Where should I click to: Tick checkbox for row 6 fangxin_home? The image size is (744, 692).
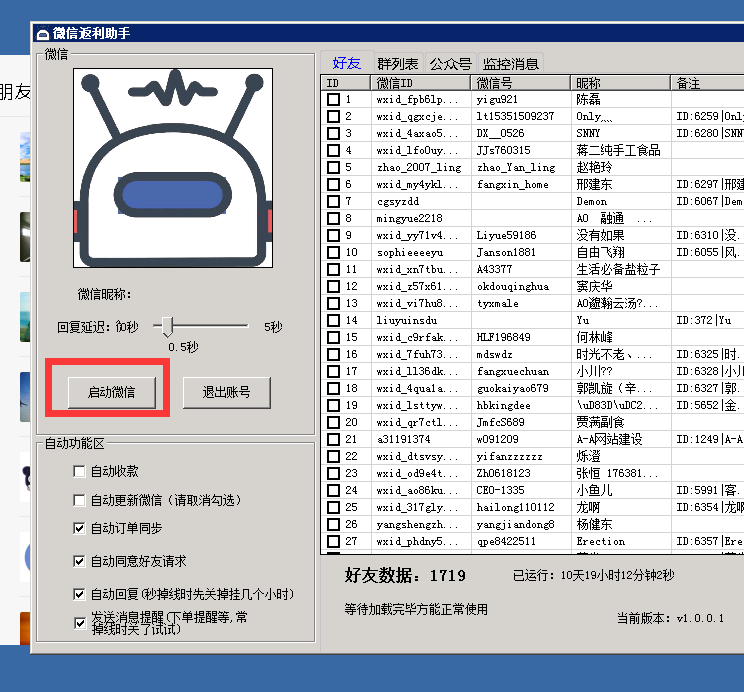(334, 184)
